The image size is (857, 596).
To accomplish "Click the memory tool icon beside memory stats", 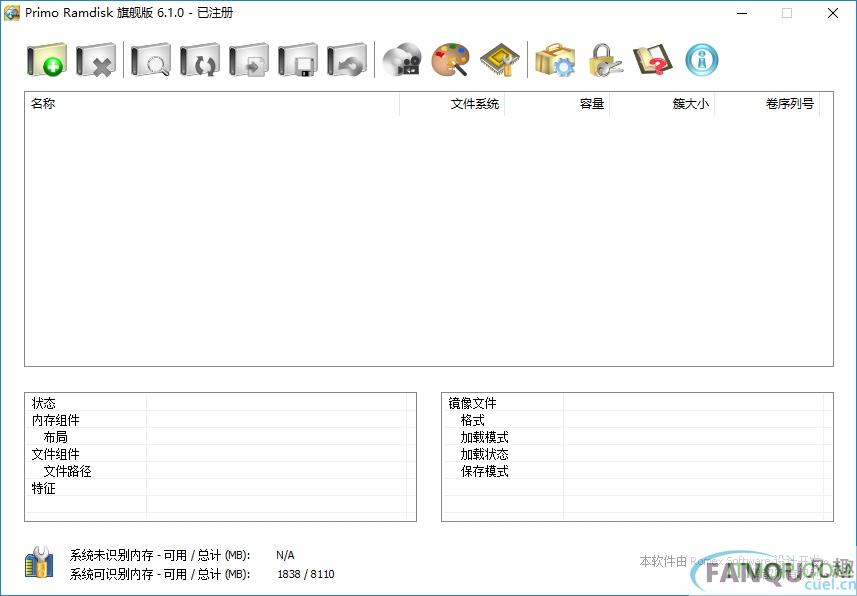I will pos(39,562).
